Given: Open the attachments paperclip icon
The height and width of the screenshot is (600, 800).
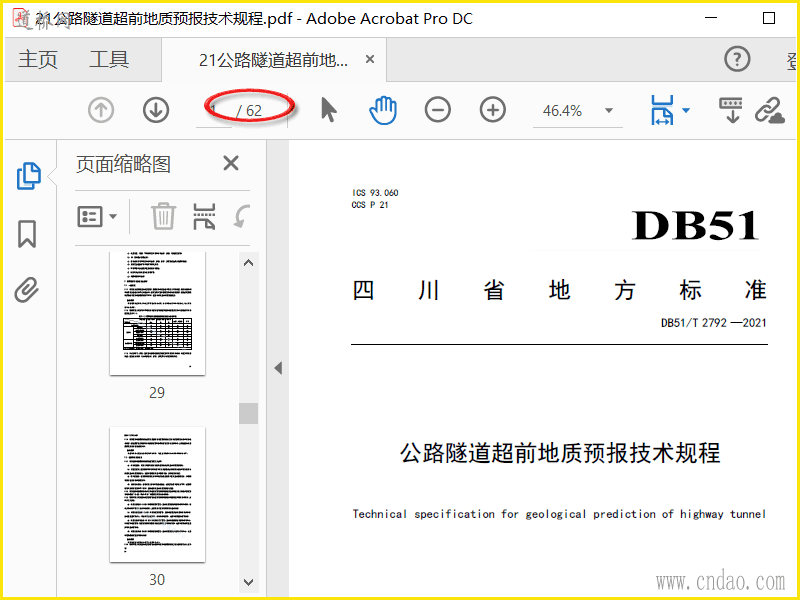Looking at the screenshot, I should pyautogui.click(x=27, y=290).
